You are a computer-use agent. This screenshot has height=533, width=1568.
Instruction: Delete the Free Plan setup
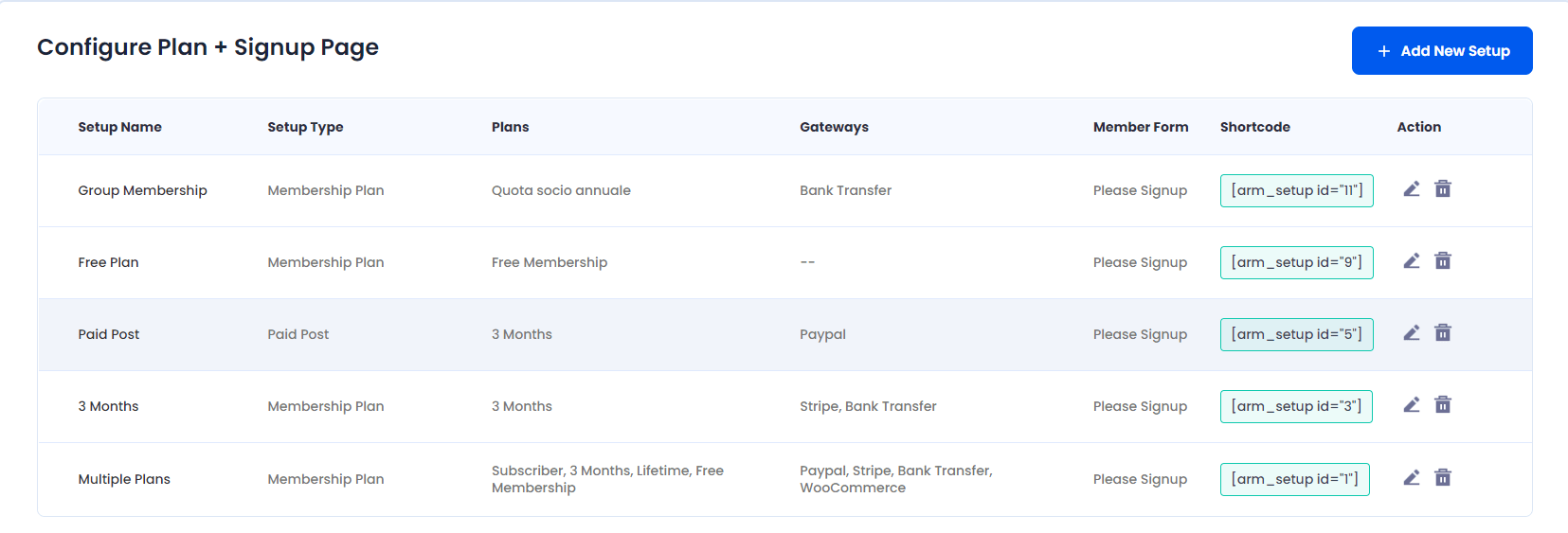point(1443,261)
